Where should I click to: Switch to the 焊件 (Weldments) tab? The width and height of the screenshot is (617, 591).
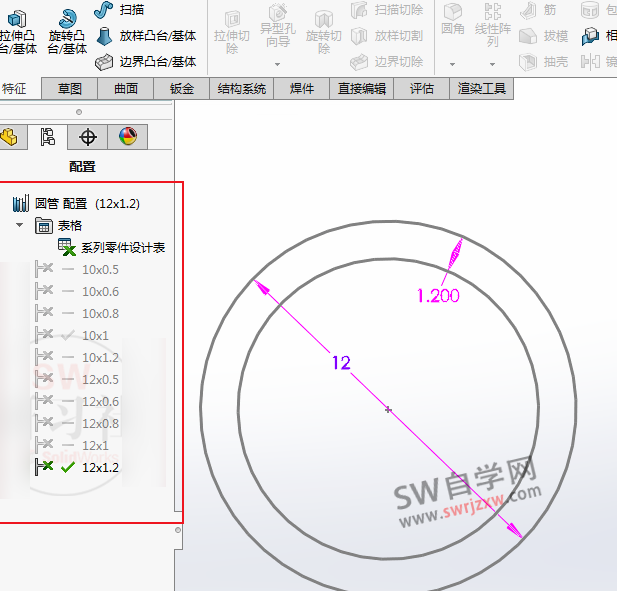tap(302, 89)
